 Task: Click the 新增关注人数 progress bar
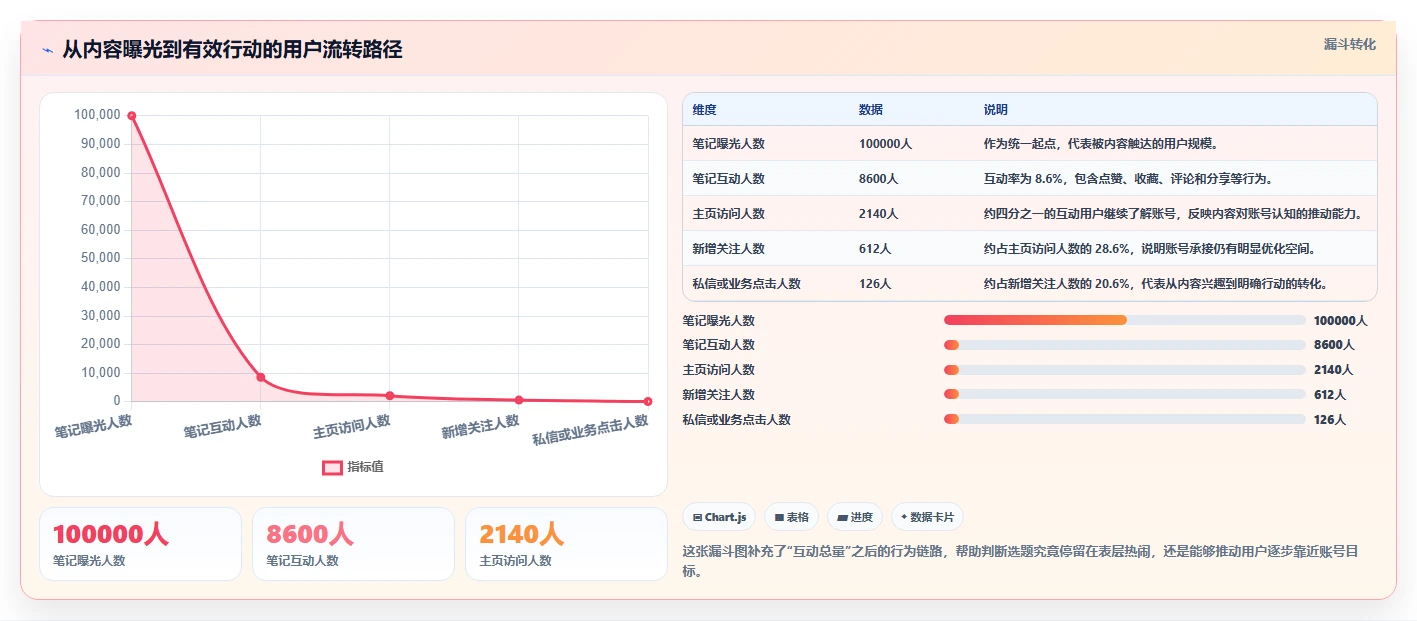pos(1125,395)
